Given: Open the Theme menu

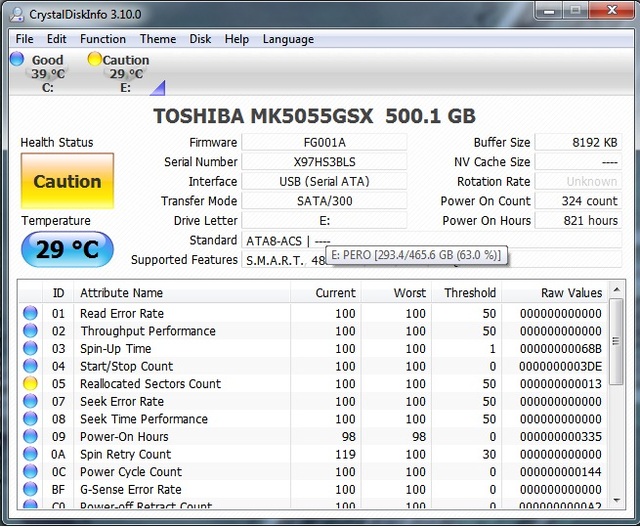Looking at the screenshot, I should [x=158, y=39].
